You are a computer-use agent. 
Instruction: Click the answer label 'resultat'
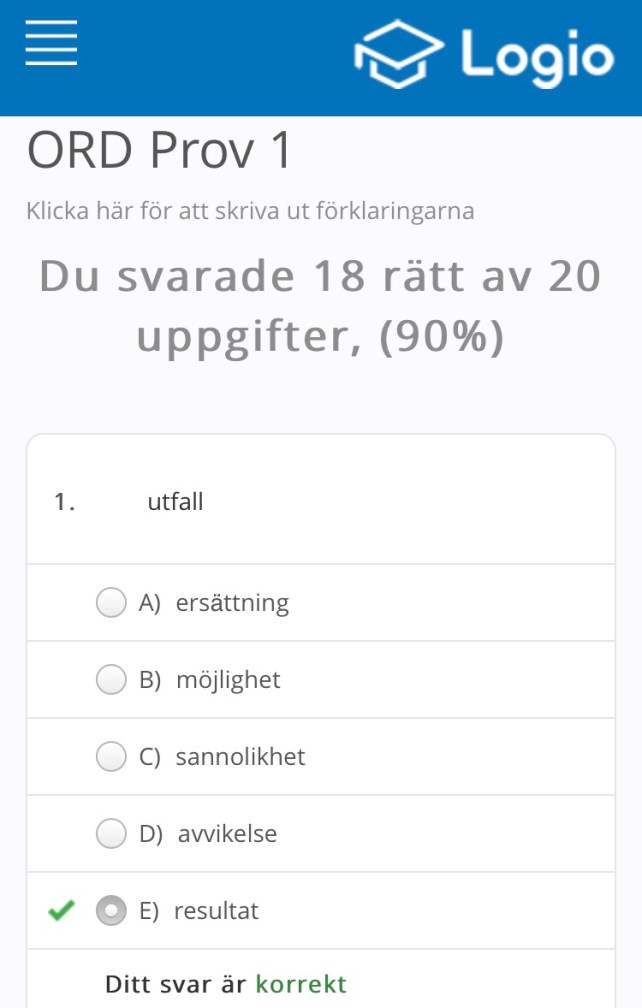pyautogui.click(x=216, y=911)
